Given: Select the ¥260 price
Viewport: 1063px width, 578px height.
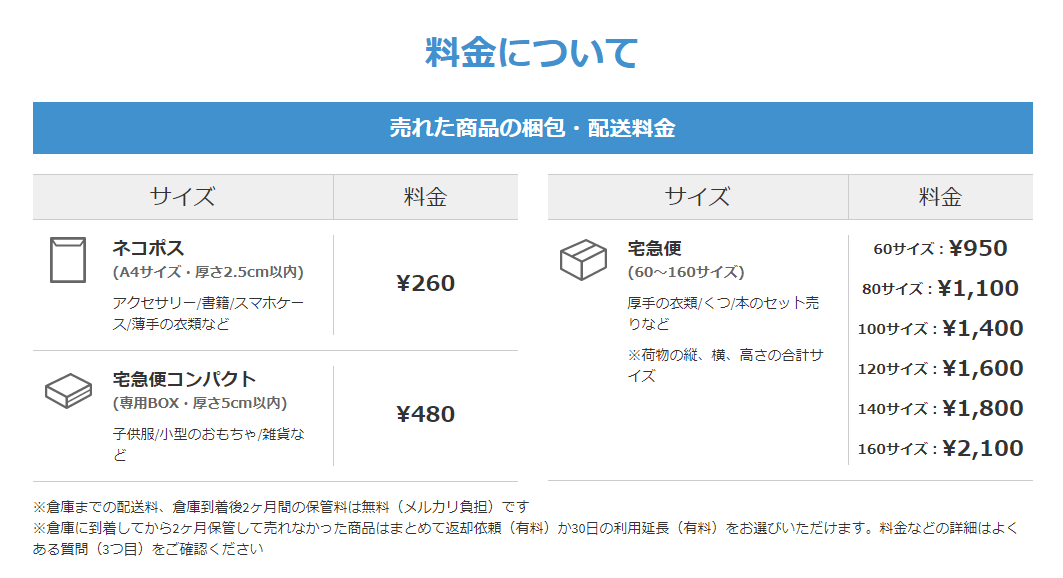Looking at the screenshot, I should click(426, 283).
